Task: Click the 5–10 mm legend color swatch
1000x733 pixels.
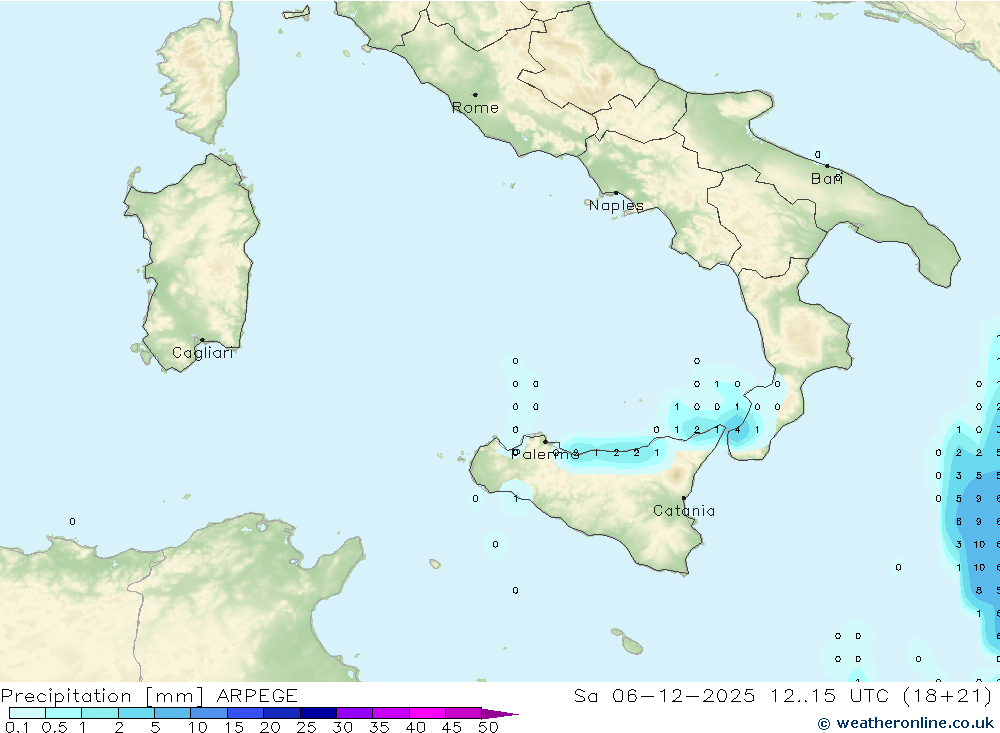Action: tap(172, 713)
